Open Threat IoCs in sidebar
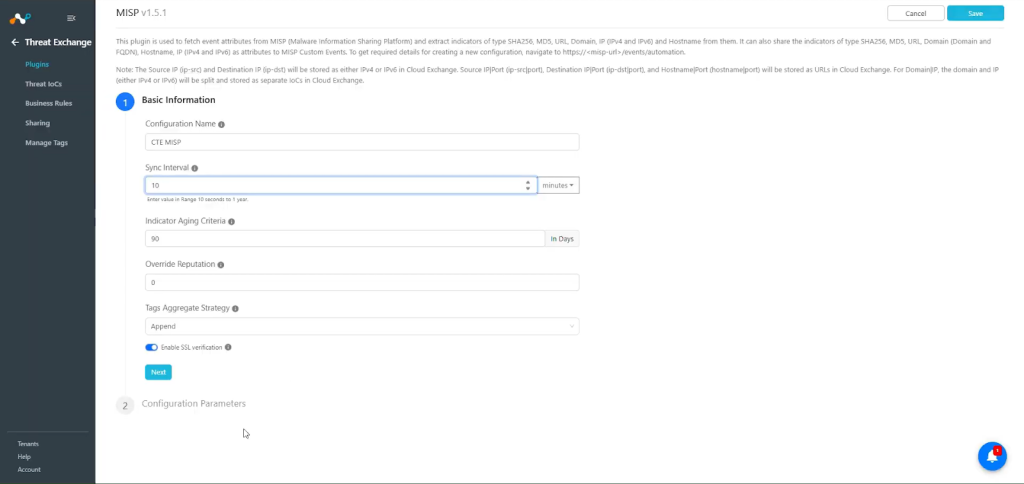This screenshot has width=1024, height=484. point(44,84)
